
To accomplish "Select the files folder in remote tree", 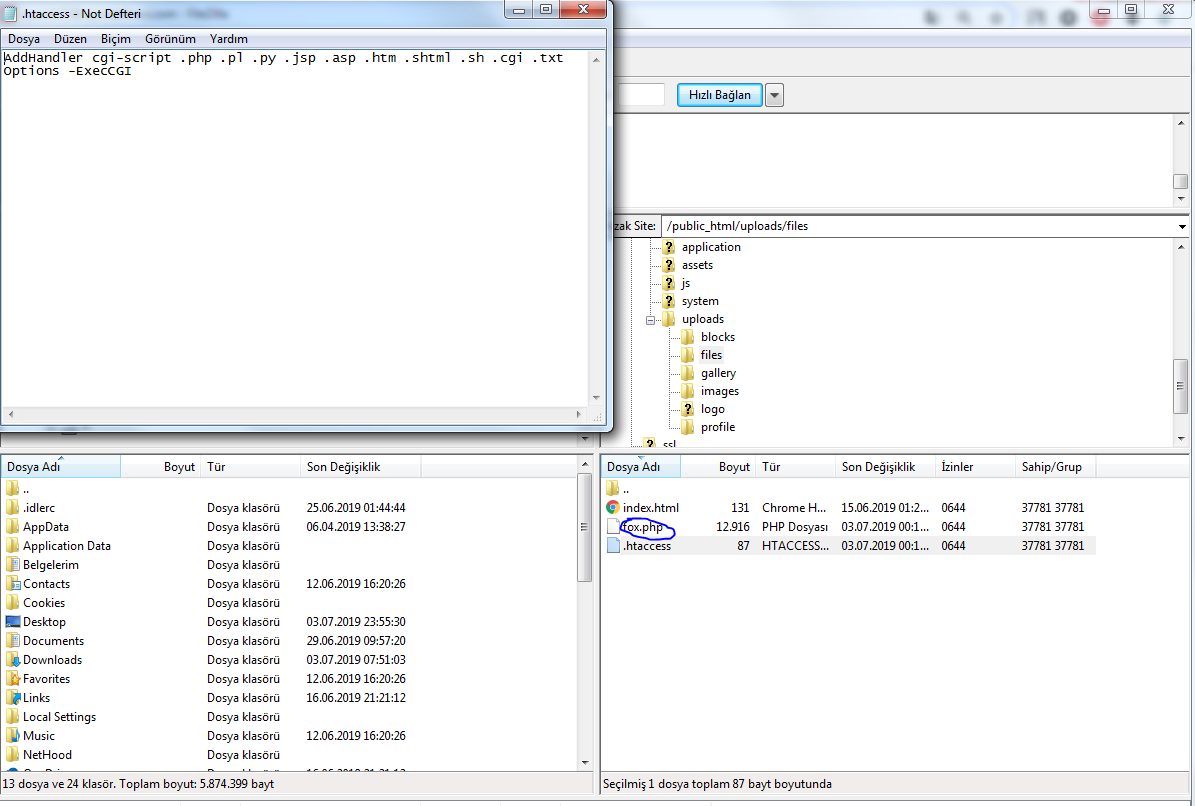I will pos(711,355).
